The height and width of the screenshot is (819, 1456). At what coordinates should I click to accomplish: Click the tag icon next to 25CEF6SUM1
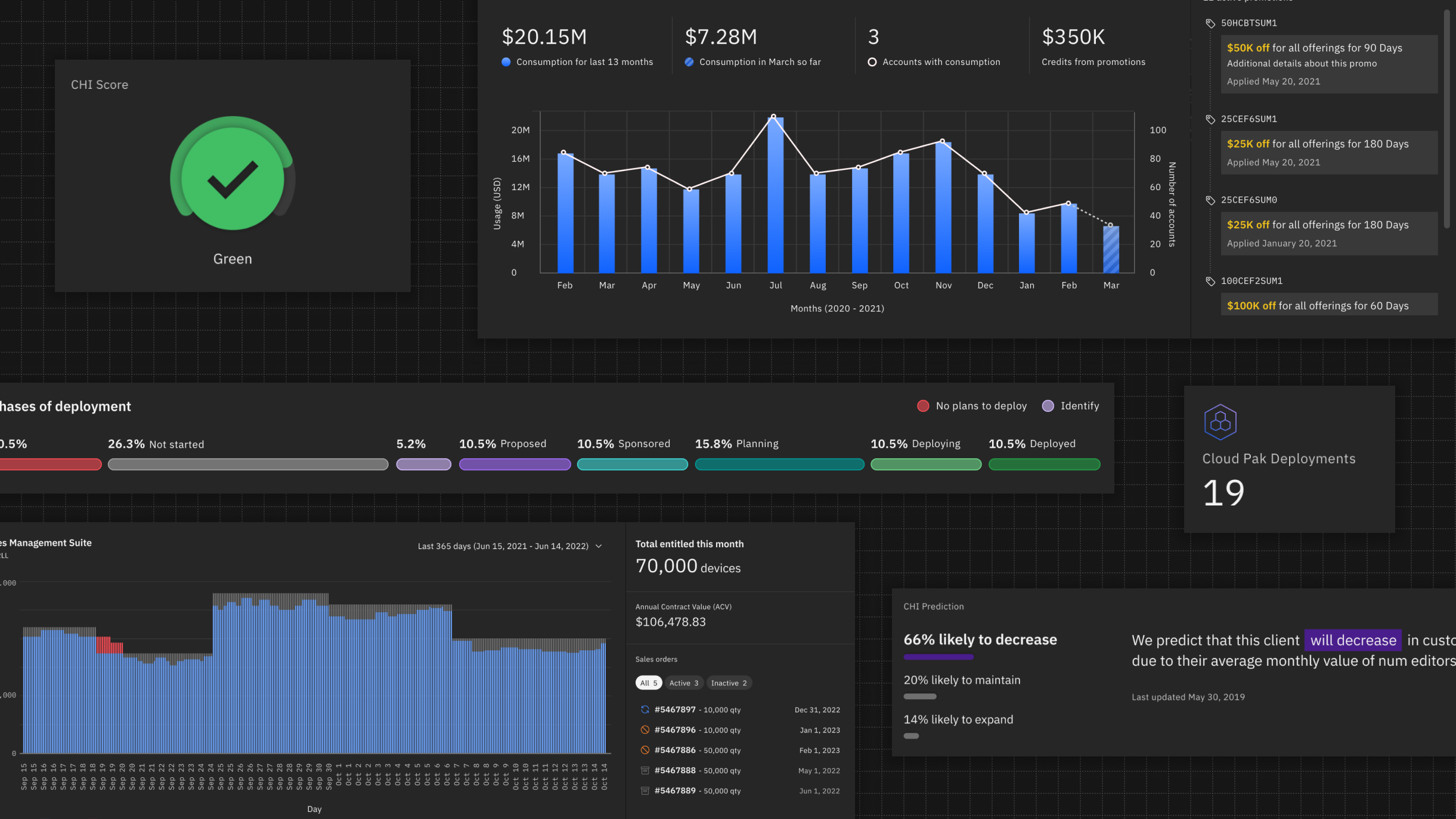coord(1210,119)
